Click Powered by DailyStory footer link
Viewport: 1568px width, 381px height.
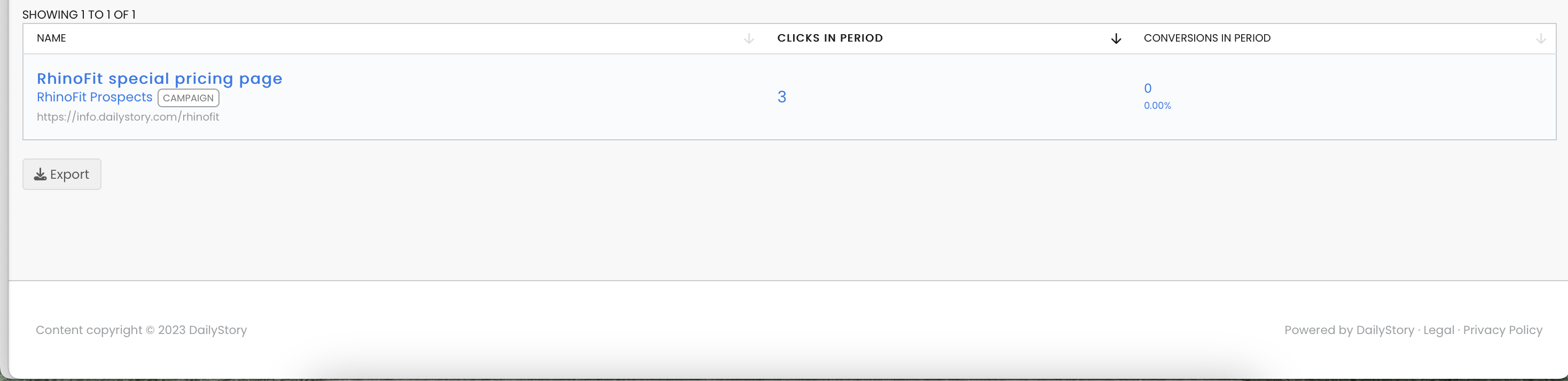[x=1349, y=330]
